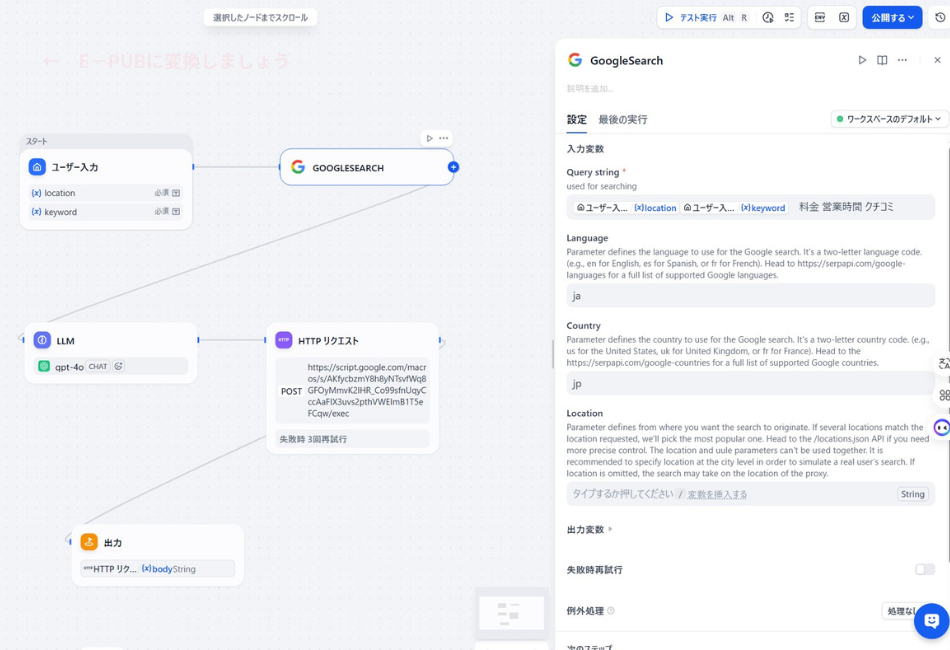This screenshot has height=650, width=950.
Task: Open the GoogleSearch documentation book icon
Action: [881, 60]
